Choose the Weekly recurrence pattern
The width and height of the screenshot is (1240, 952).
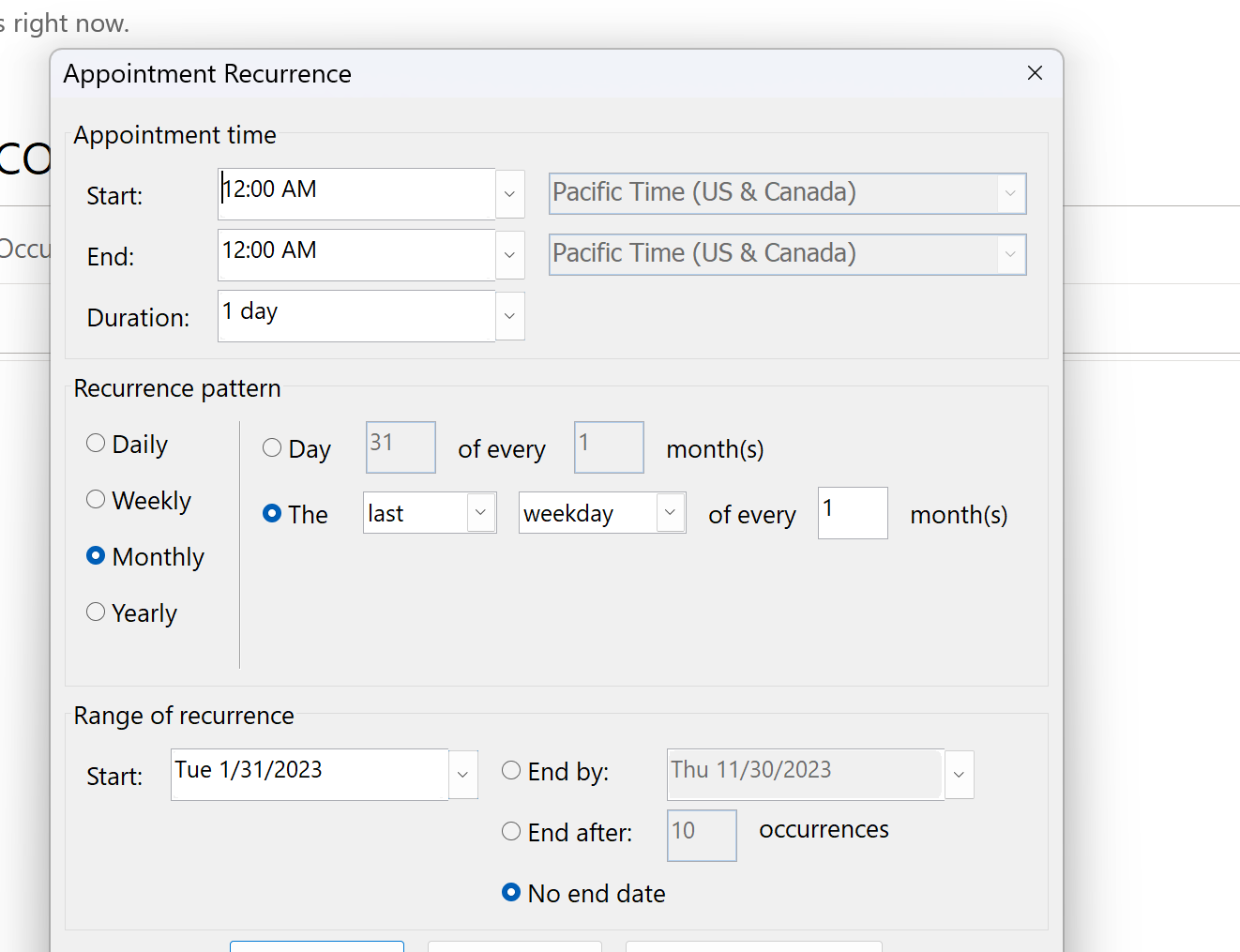coord(96,500)
